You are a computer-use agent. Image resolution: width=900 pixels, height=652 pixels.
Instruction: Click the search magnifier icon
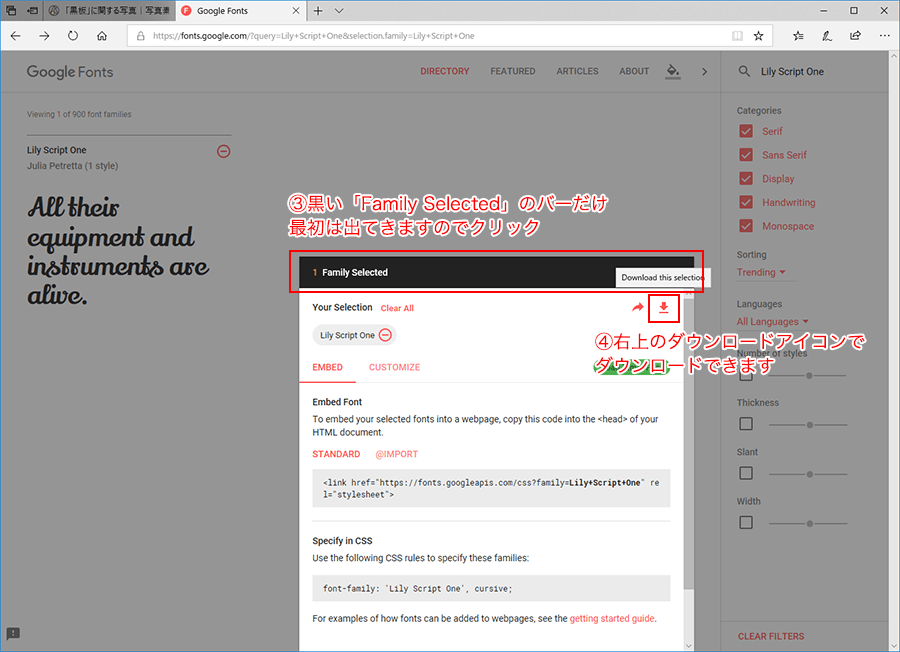[744, 71]
